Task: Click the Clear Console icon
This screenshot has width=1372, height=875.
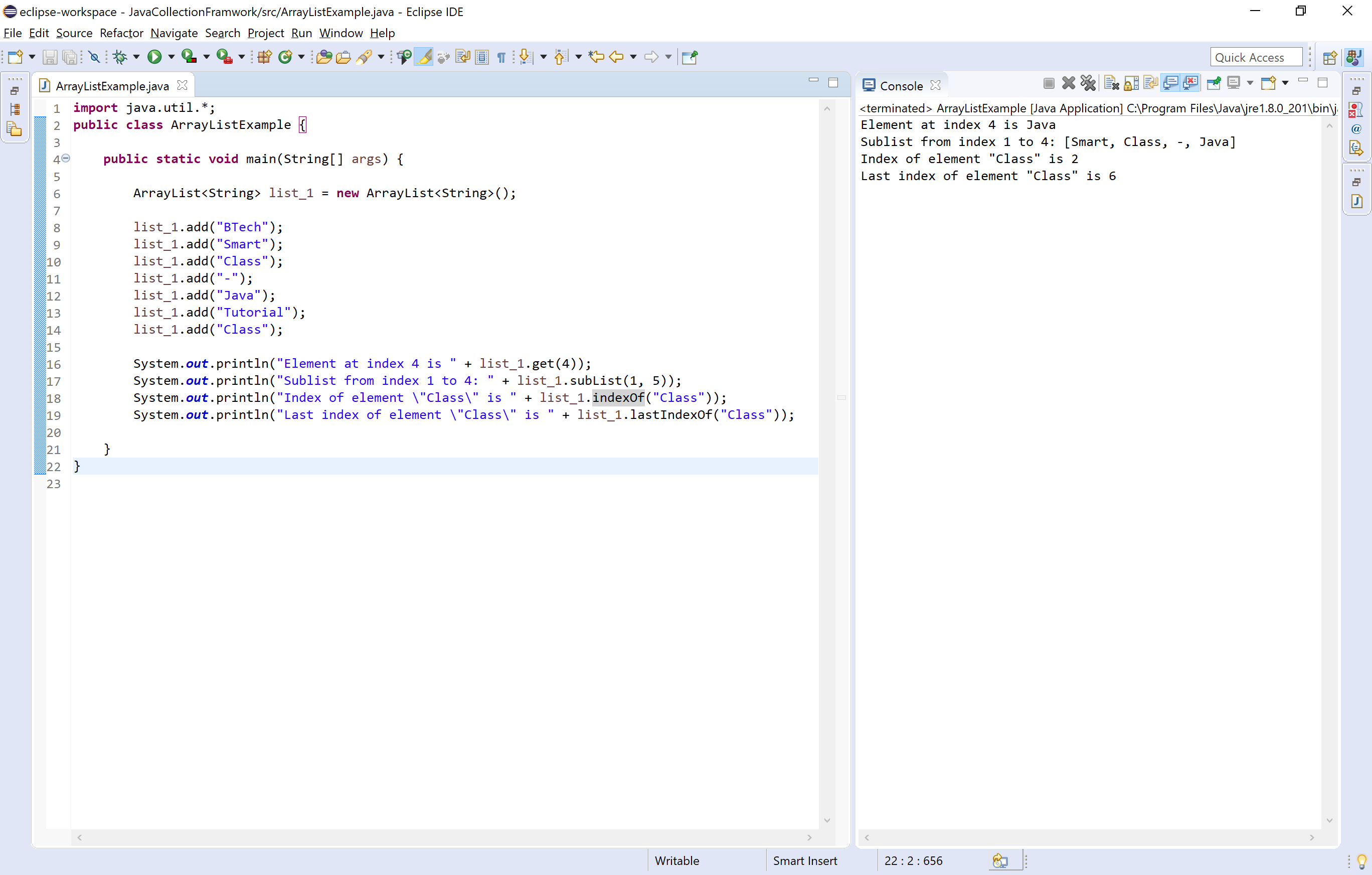Action: [x=1111, y=83]
